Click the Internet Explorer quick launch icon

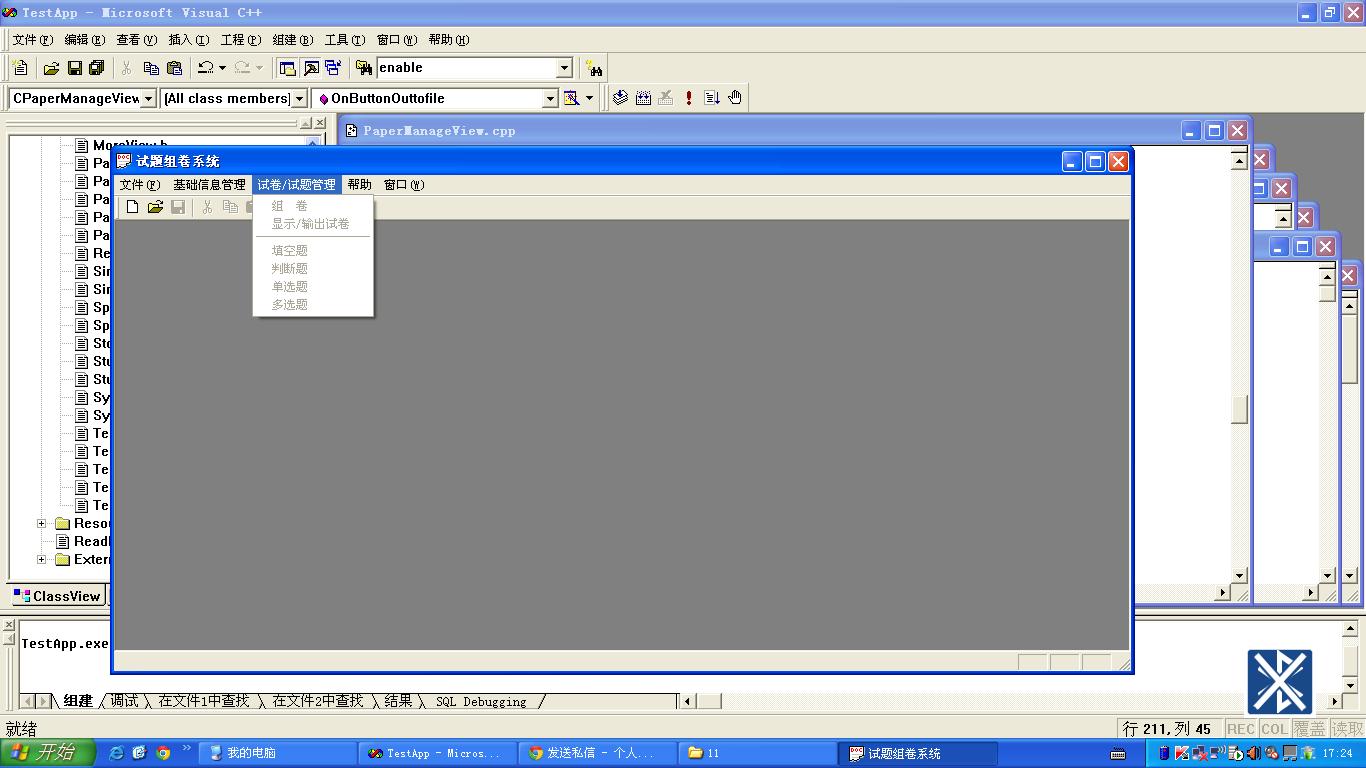pyautogui.click(x=116, y=753)
